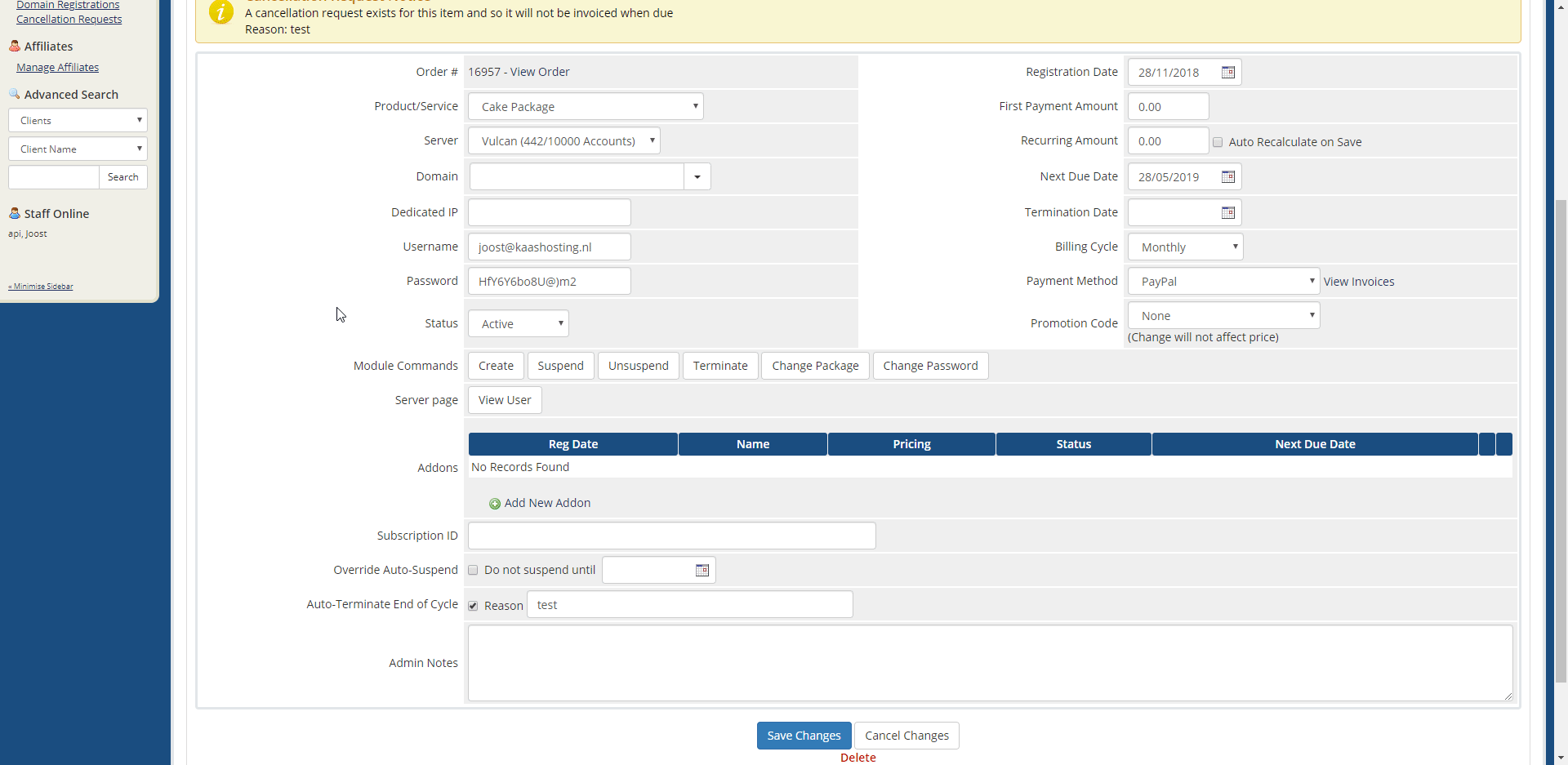Enable Auto Recalculate on Save checkbox
The image size is (1568, 765).
tap(1218, 143)
